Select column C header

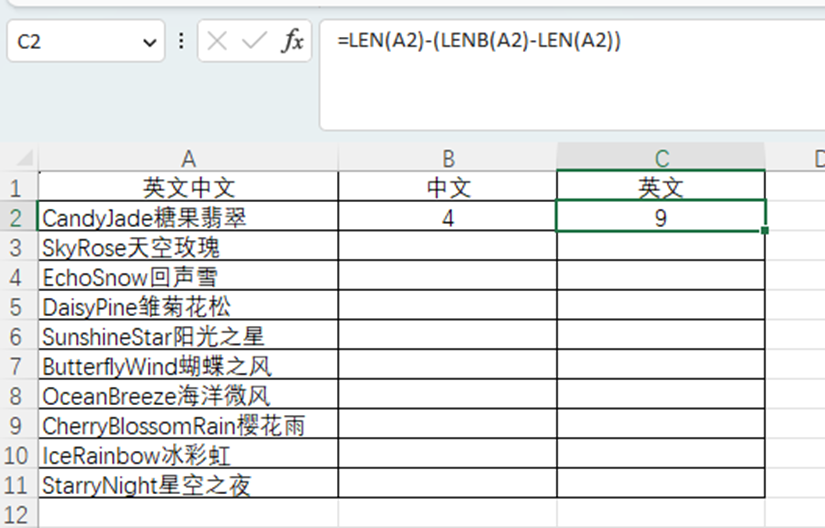(x=661, y=159)
